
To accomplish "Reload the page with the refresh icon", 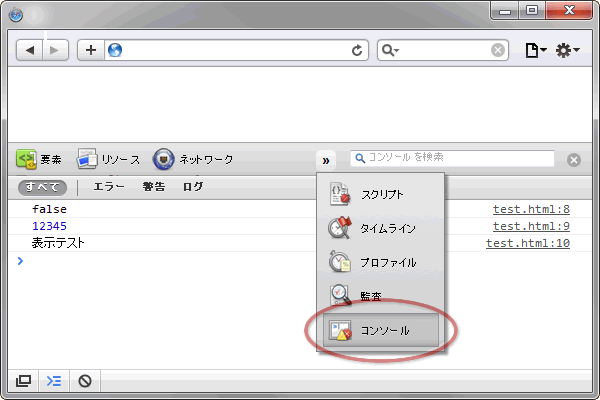I will (357, 50).
